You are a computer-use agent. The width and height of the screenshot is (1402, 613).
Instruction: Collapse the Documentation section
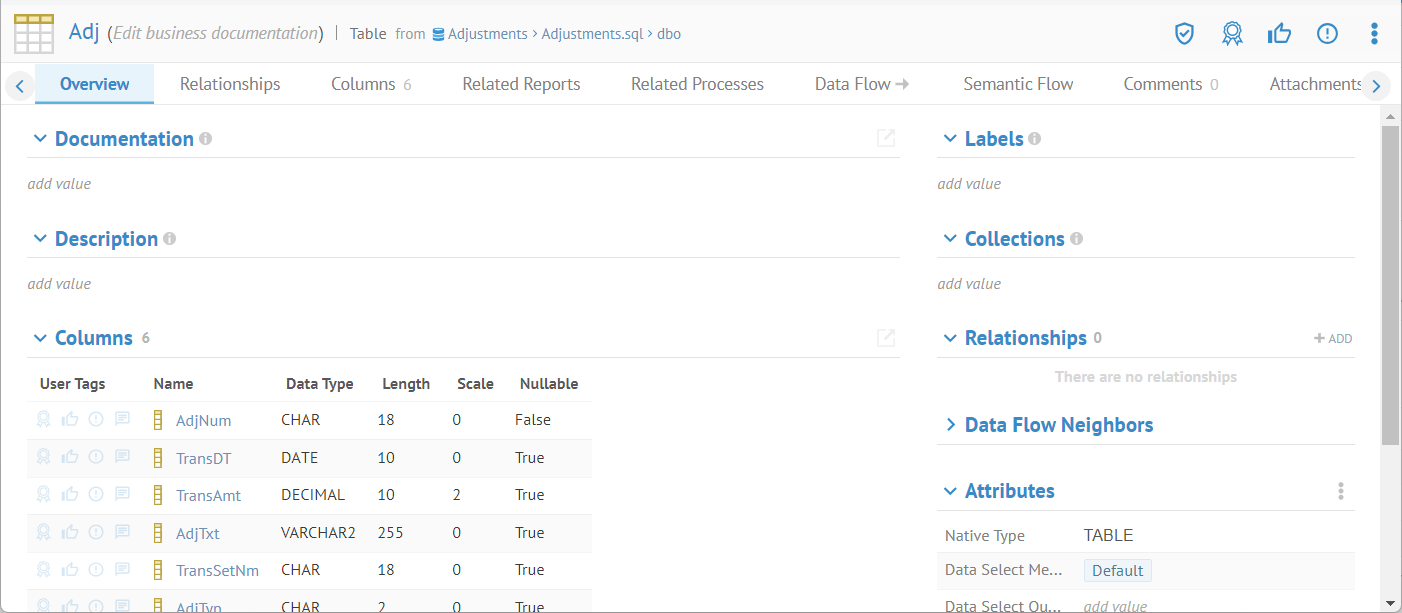[40, 139]
